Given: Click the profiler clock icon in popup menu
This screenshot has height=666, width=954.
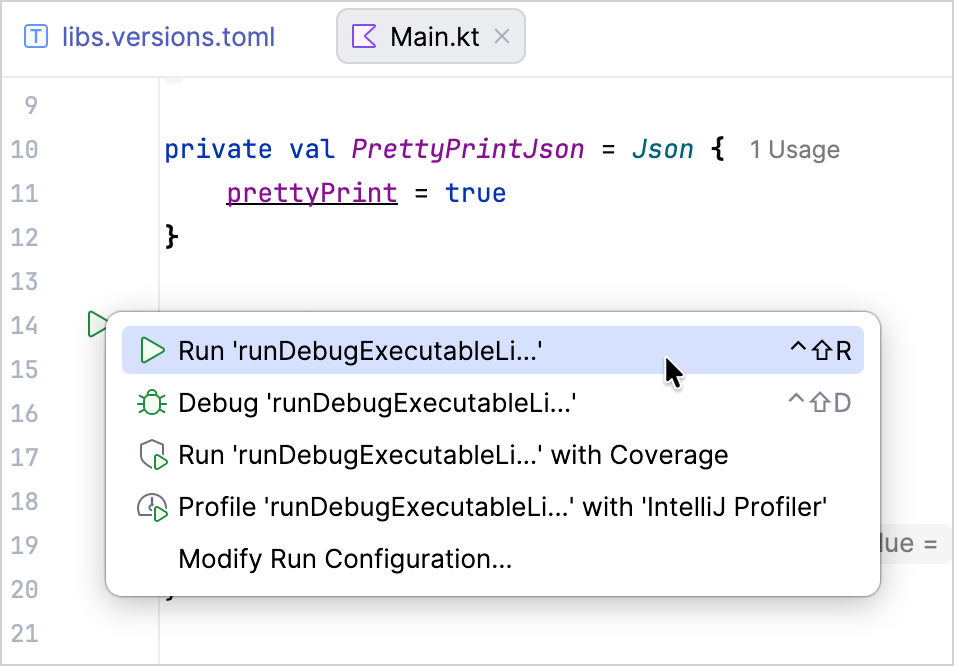Looking at the screenshot, I should (x=152, y=507).
